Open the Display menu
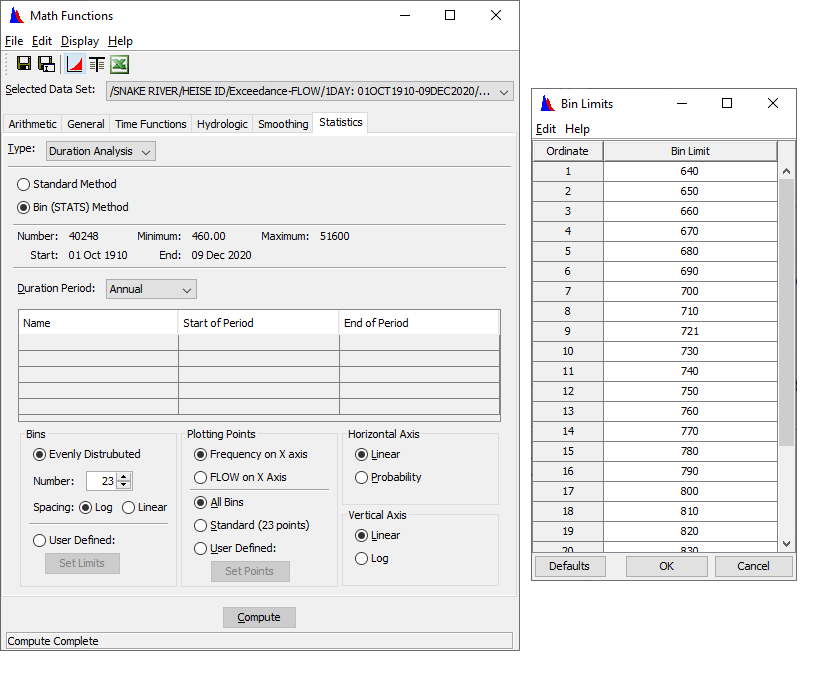This screenshot has width=821, height=686. click(80, 41)
